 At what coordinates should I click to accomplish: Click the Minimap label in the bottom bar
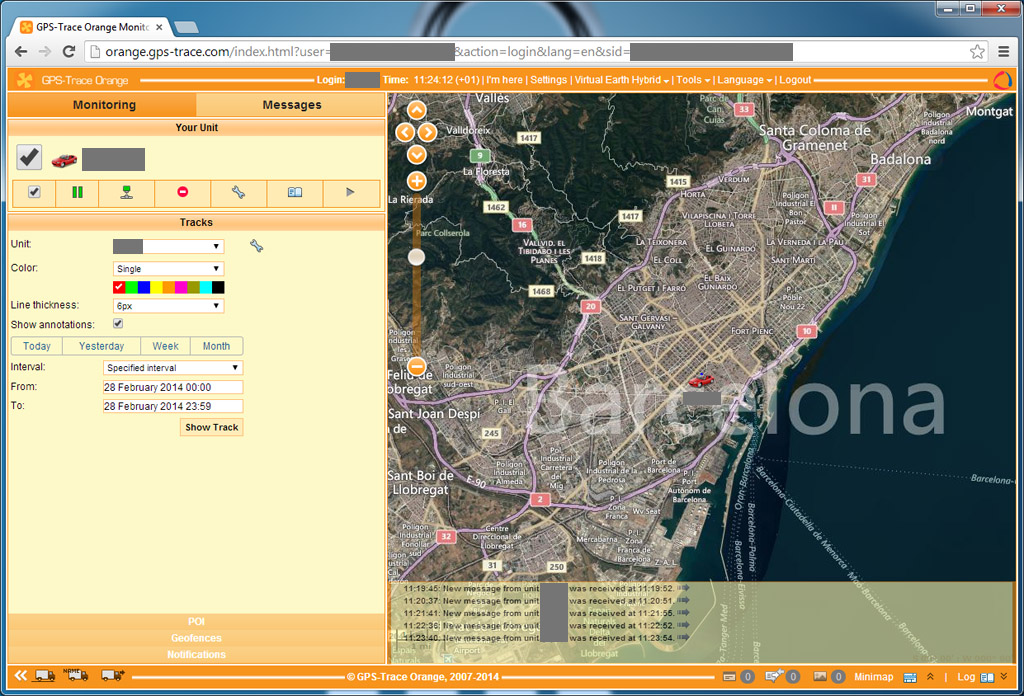pyautogui.click(x=873, y=677)
